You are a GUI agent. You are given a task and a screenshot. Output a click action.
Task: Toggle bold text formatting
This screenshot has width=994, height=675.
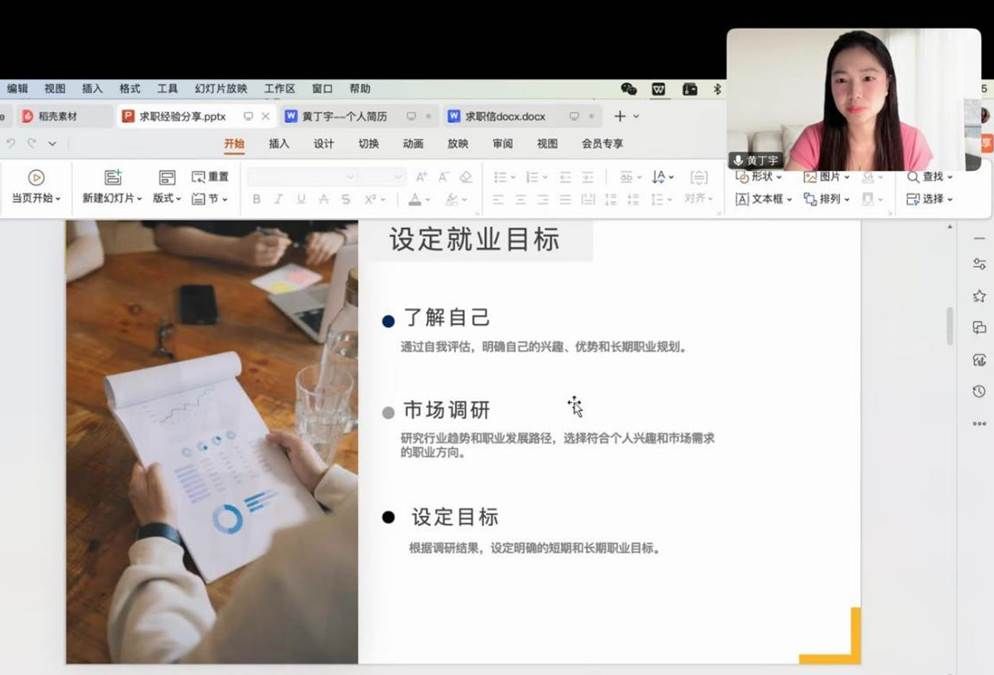[x=256, y=199]
